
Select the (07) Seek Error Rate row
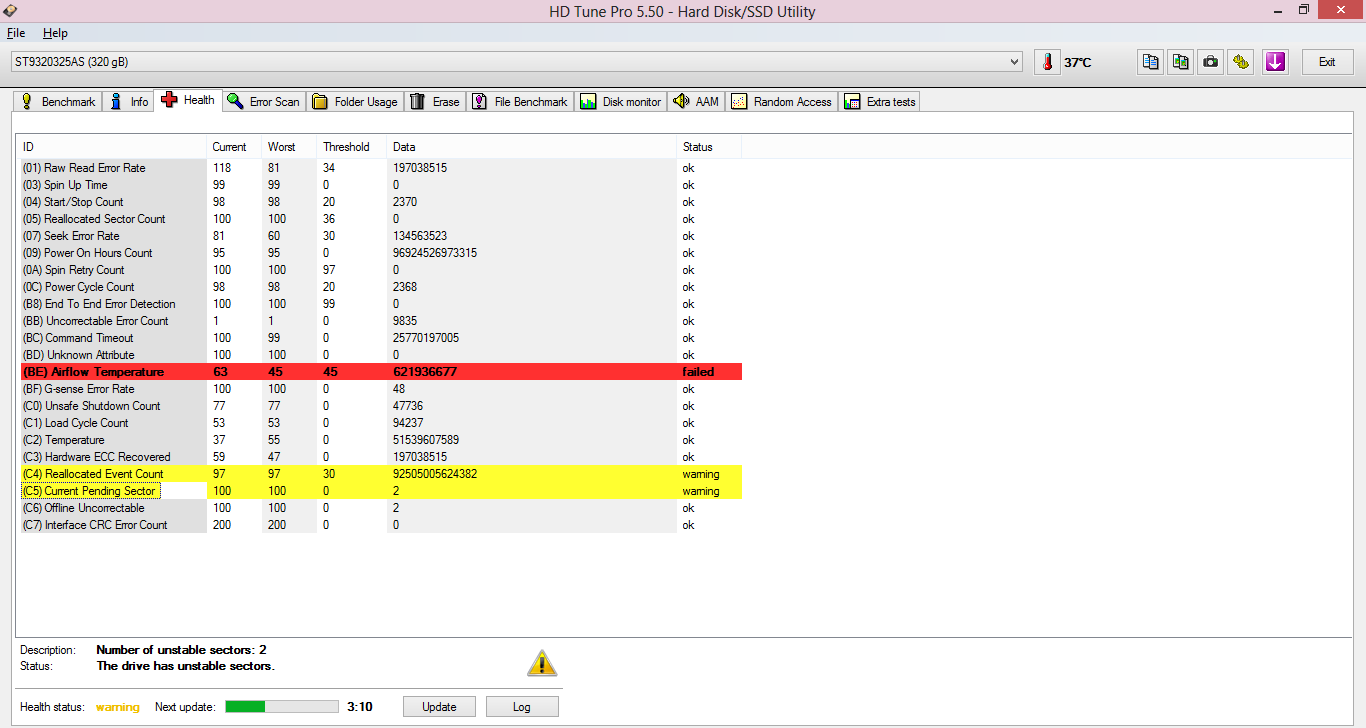[381, 236]
